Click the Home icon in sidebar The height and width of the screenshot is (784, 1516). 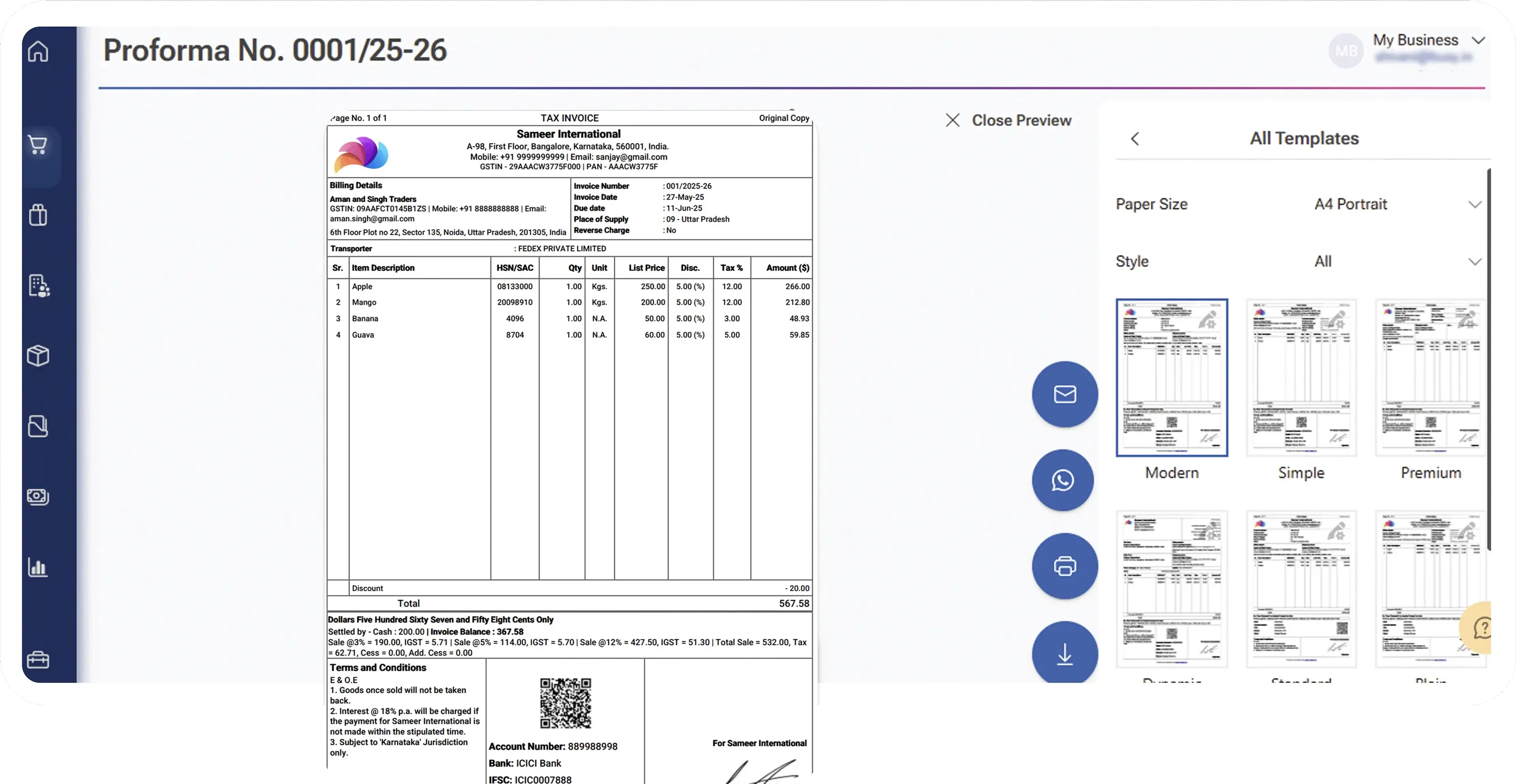click(x=38, y=51)
